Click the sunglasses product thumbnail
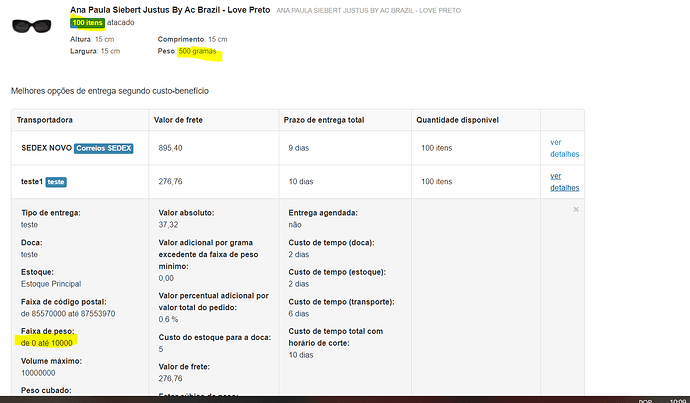Image resolution: width=690 pixels, height=403 pixels. coord(31,26)
